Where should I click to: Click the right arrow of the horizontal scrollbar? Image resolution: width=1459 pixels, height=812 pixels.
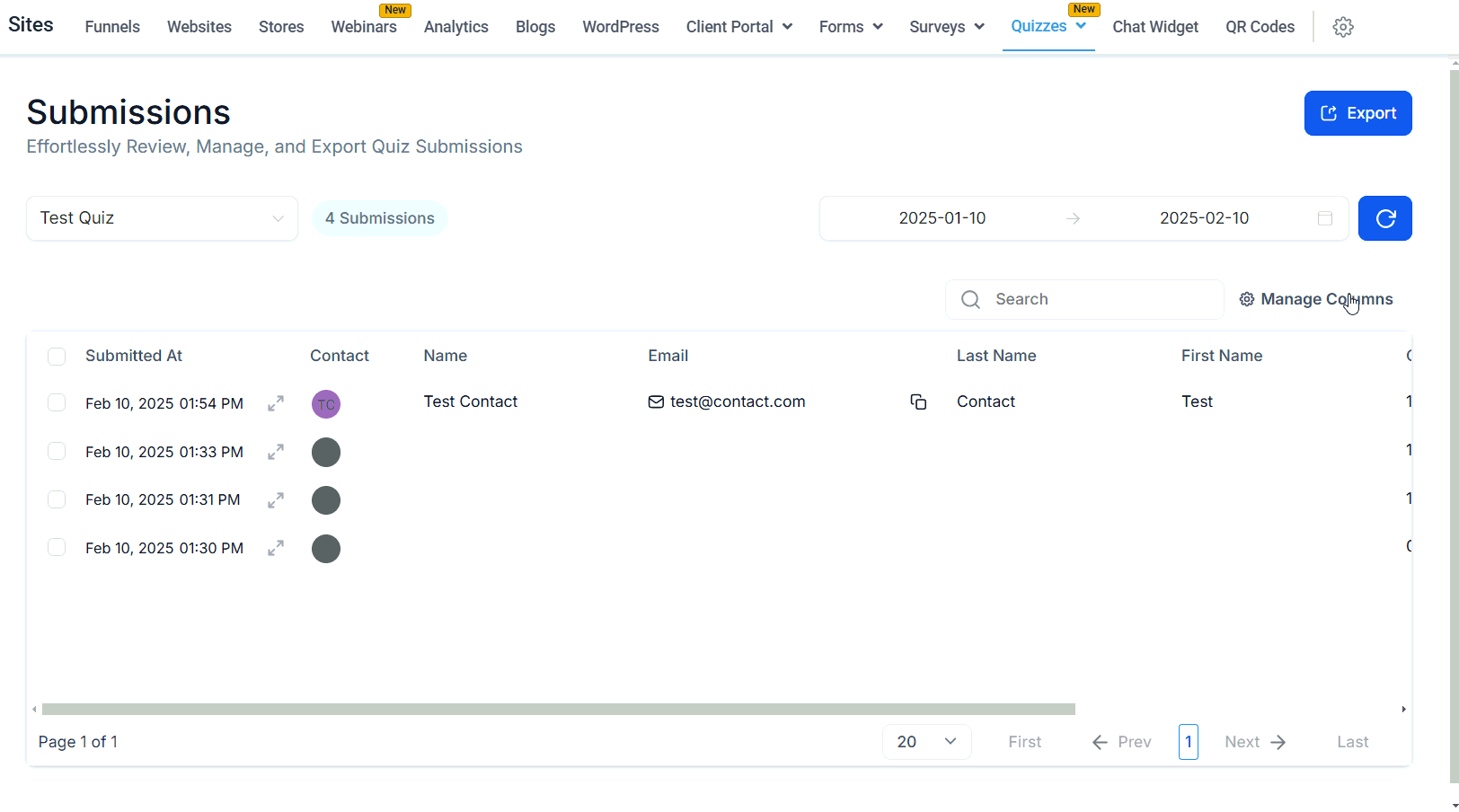[x=1403, y=710]
